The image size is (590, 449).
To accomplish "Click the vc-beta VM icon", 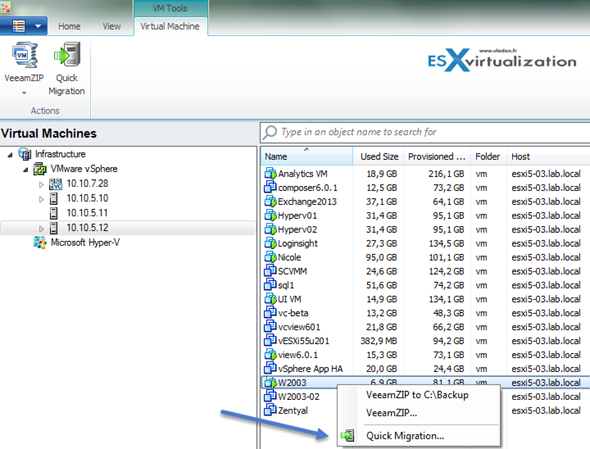I will (270, 312).
